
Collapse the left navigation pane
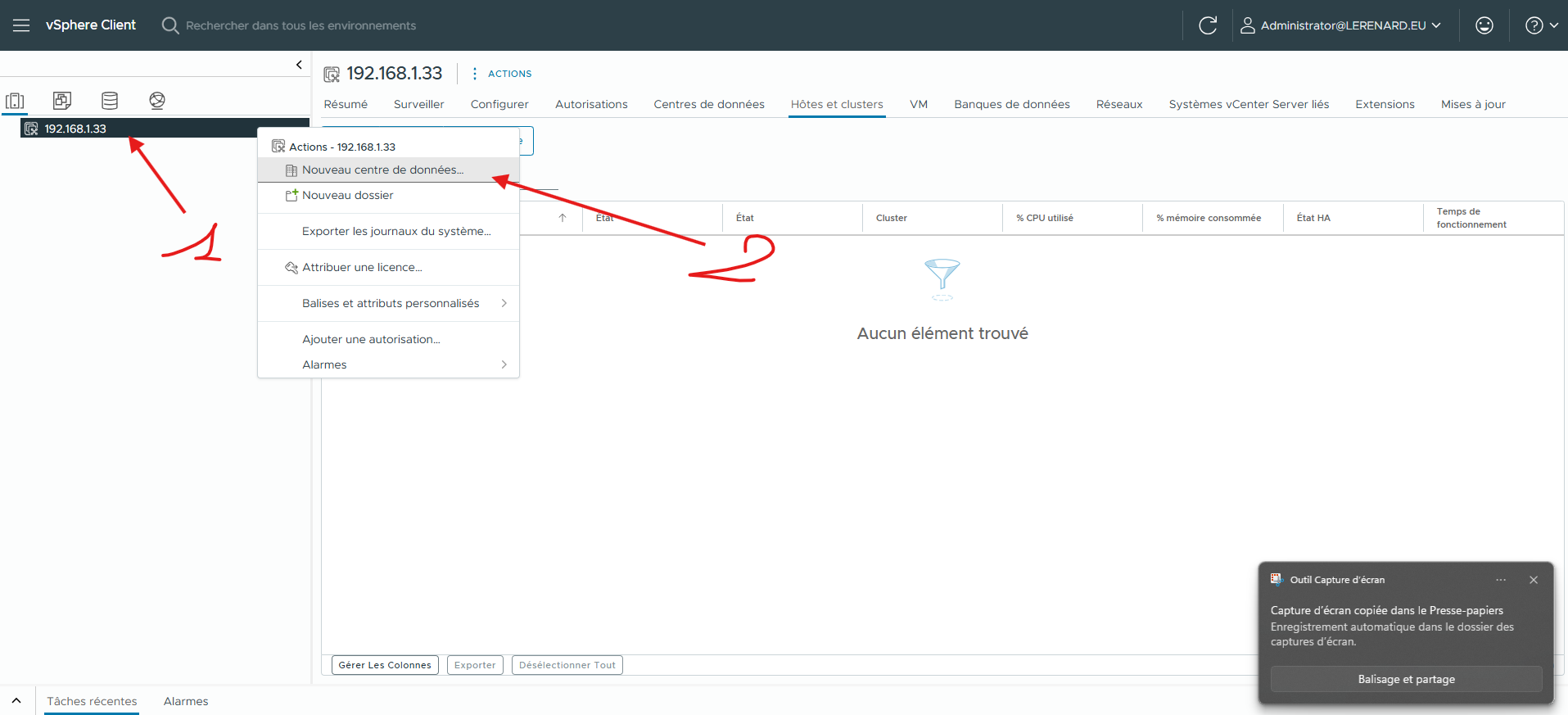tap(299, 65)
